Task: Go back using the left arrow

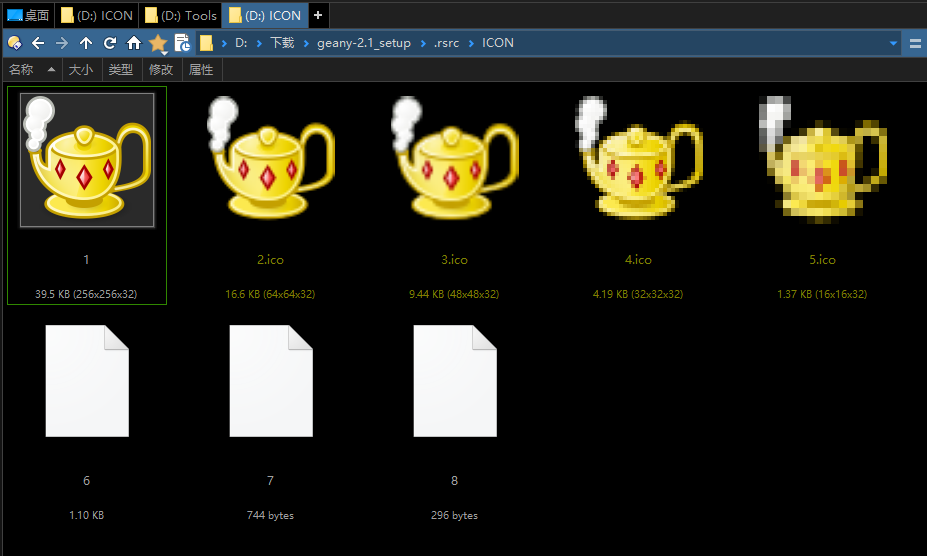Action: pos(38,43)
